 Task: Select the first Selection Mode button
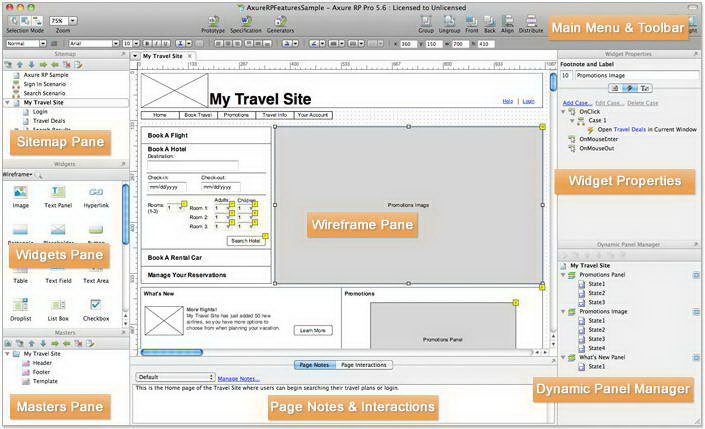click(x=13, y=21)
